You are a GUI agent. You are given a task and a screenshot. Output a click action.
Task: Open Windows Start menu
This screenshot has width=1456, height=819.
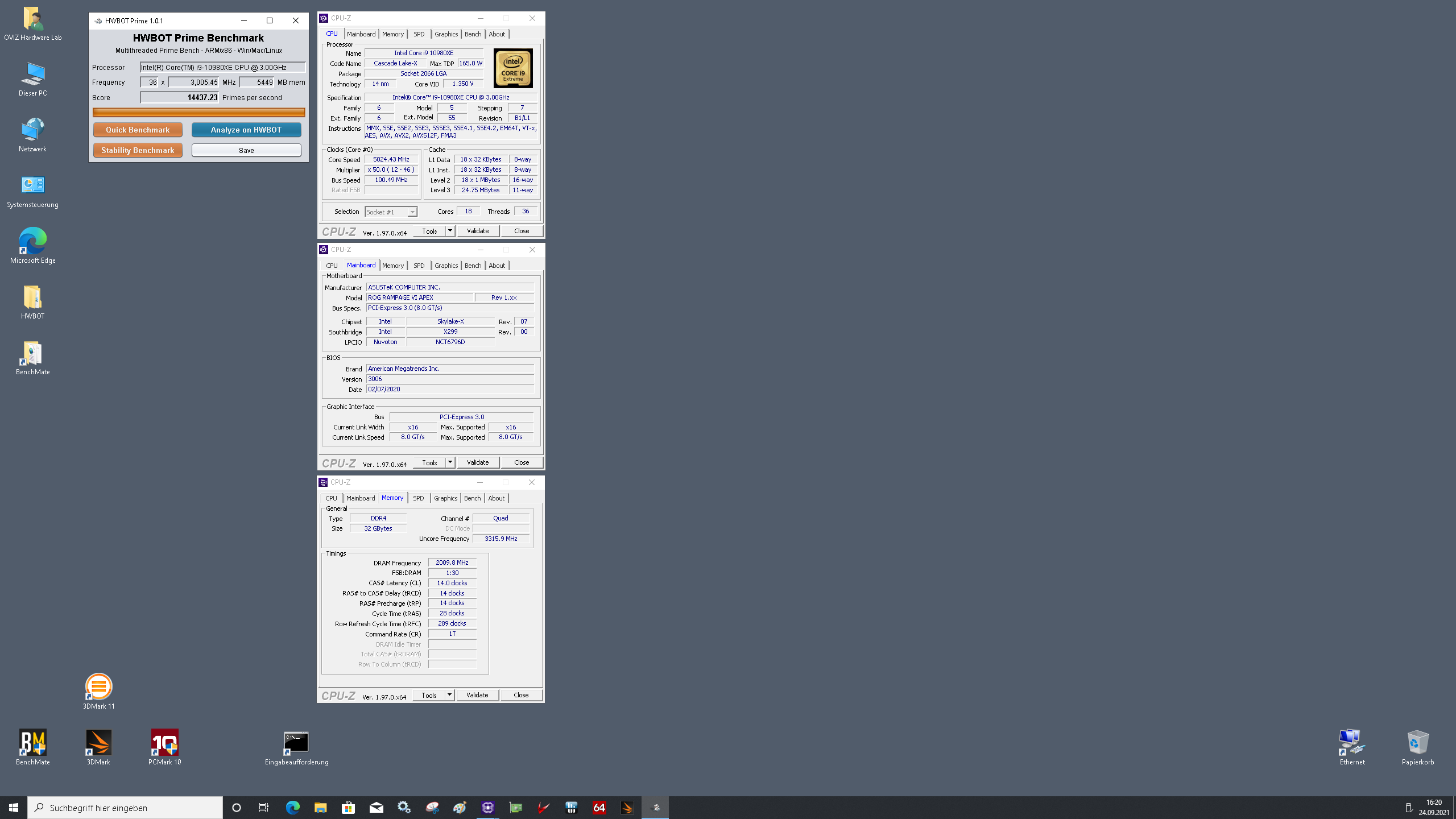coord(14,808)
